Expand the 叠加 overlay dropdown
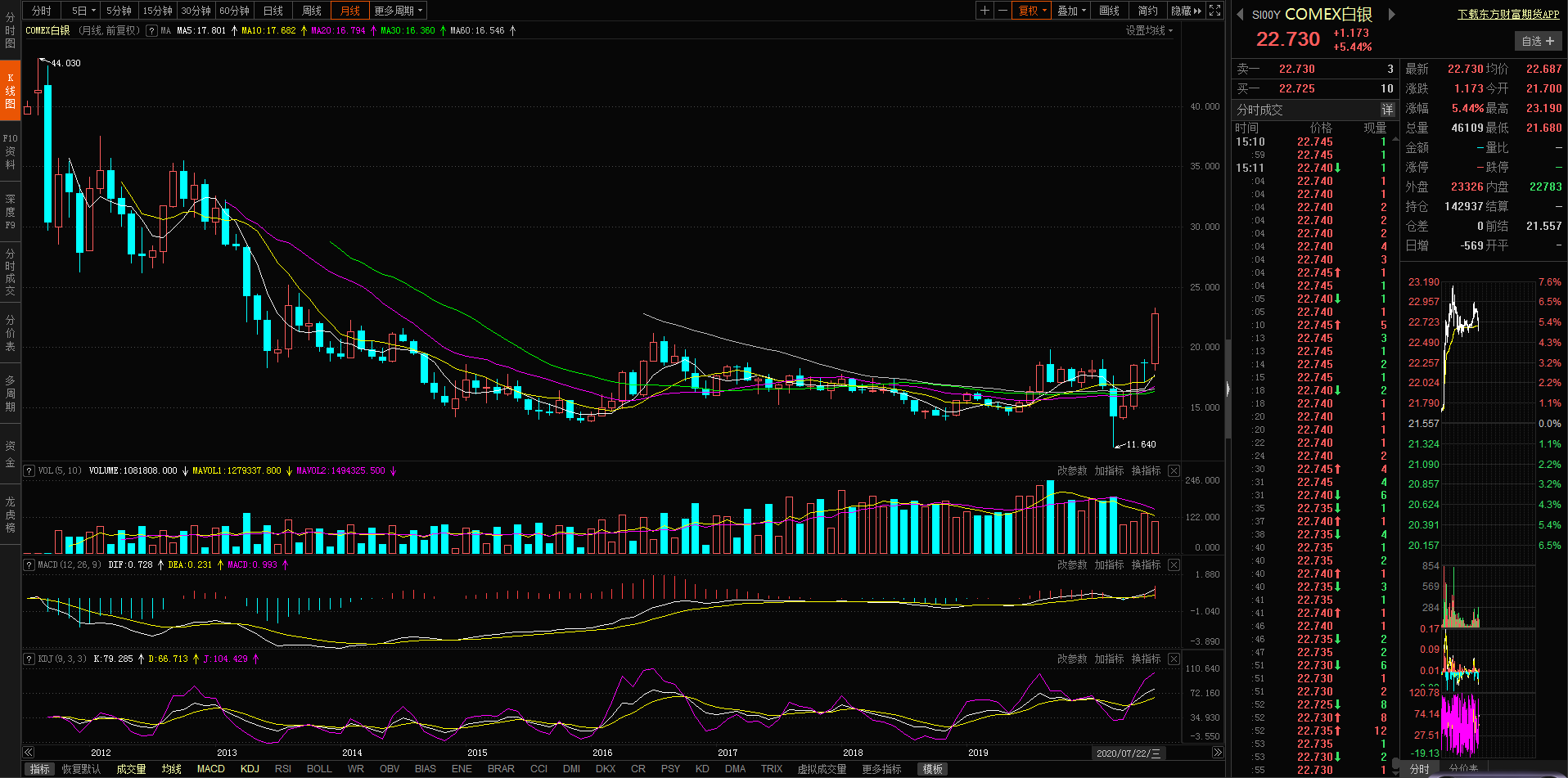This screenshot has height=778, width=1568. (1071, 11)
